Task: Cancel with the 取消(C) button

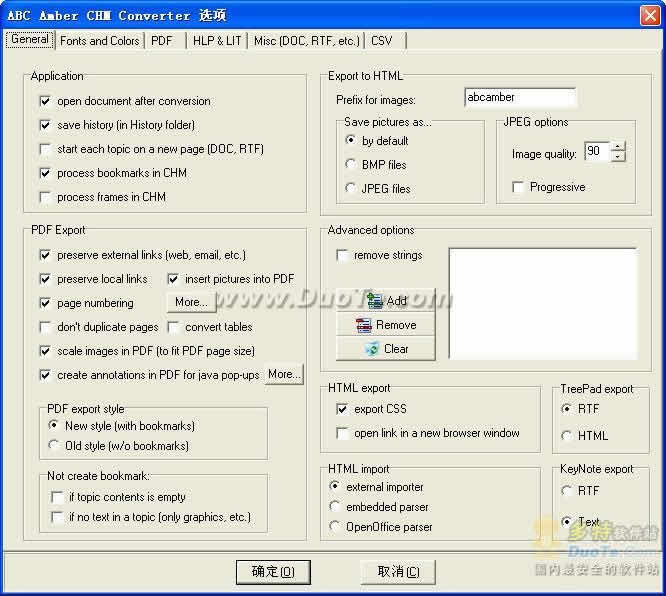Action: (398, 572)
